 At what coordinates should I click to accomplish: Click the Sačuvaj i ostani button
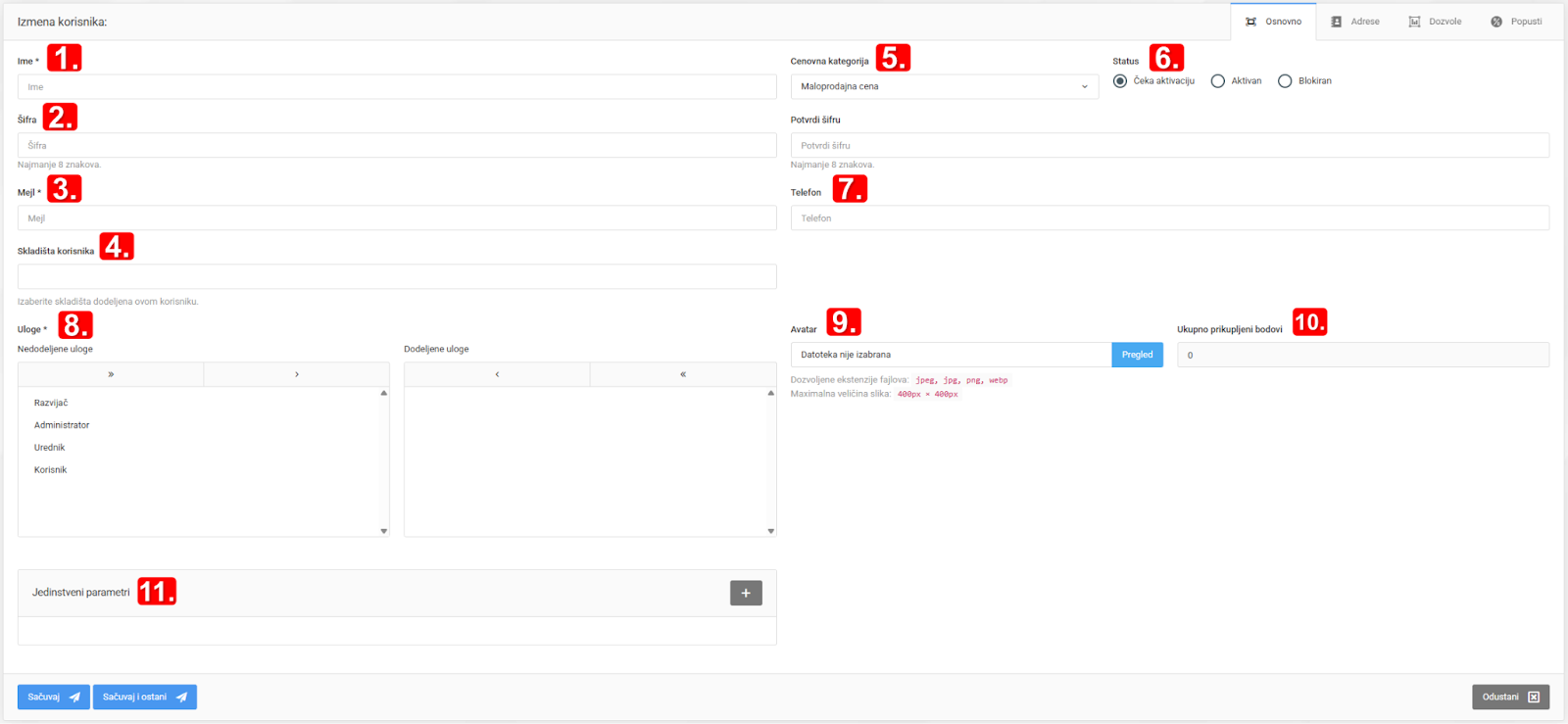click(145, 697)
